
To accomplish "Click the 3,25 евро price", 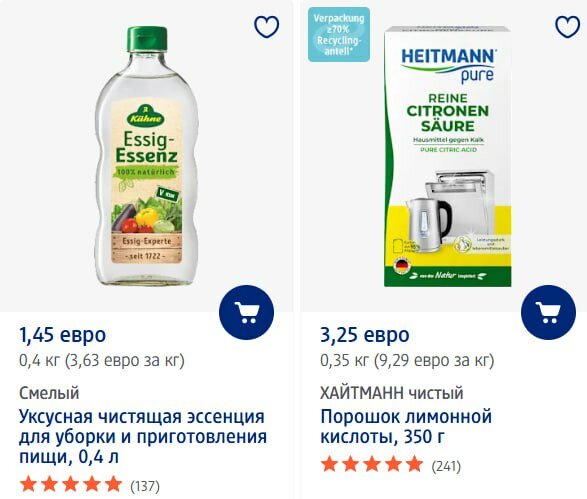I will (x=365, y=334).
